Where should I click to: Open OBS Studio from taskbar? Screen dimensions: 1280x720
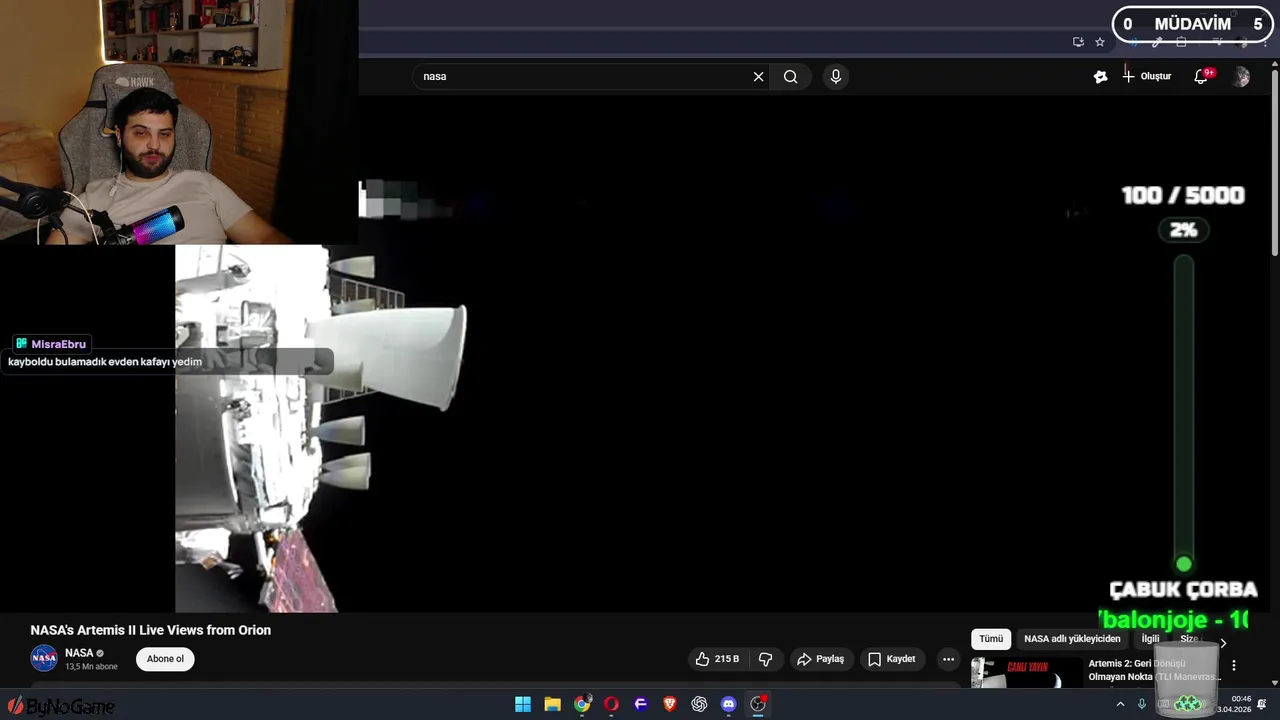coord(758,704)
